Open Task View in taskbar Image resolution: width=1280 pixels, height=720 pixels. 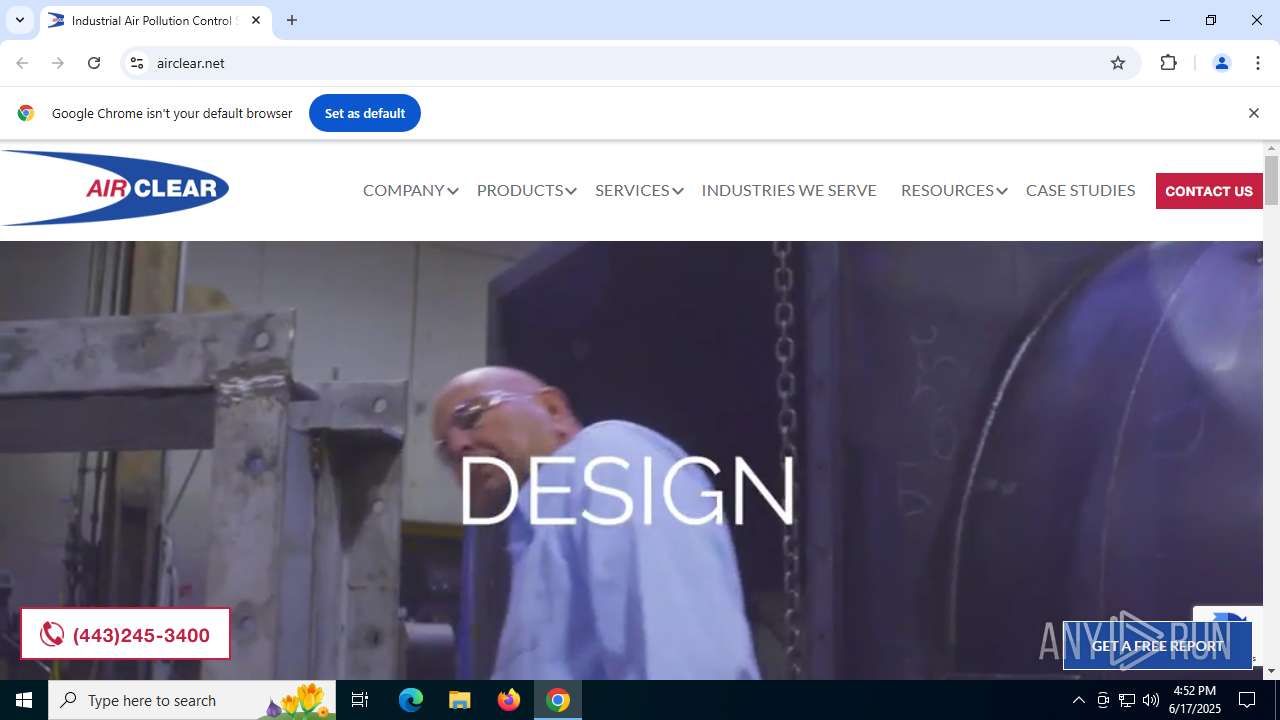point(360,700)
